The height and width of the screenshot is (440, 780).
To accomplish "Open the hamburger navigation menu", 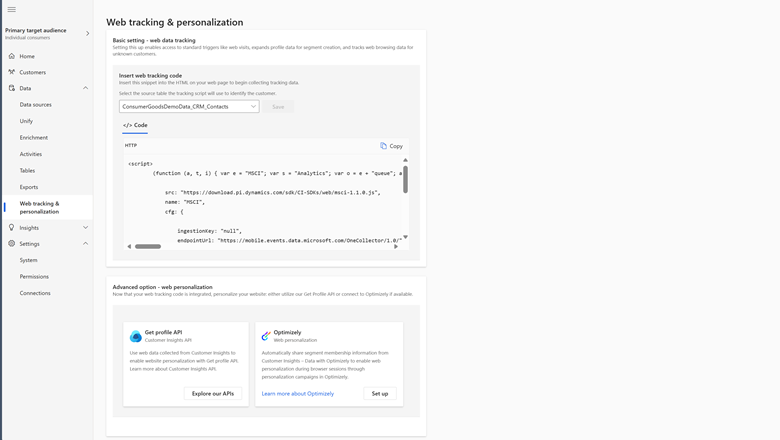I will click(12, 9).
